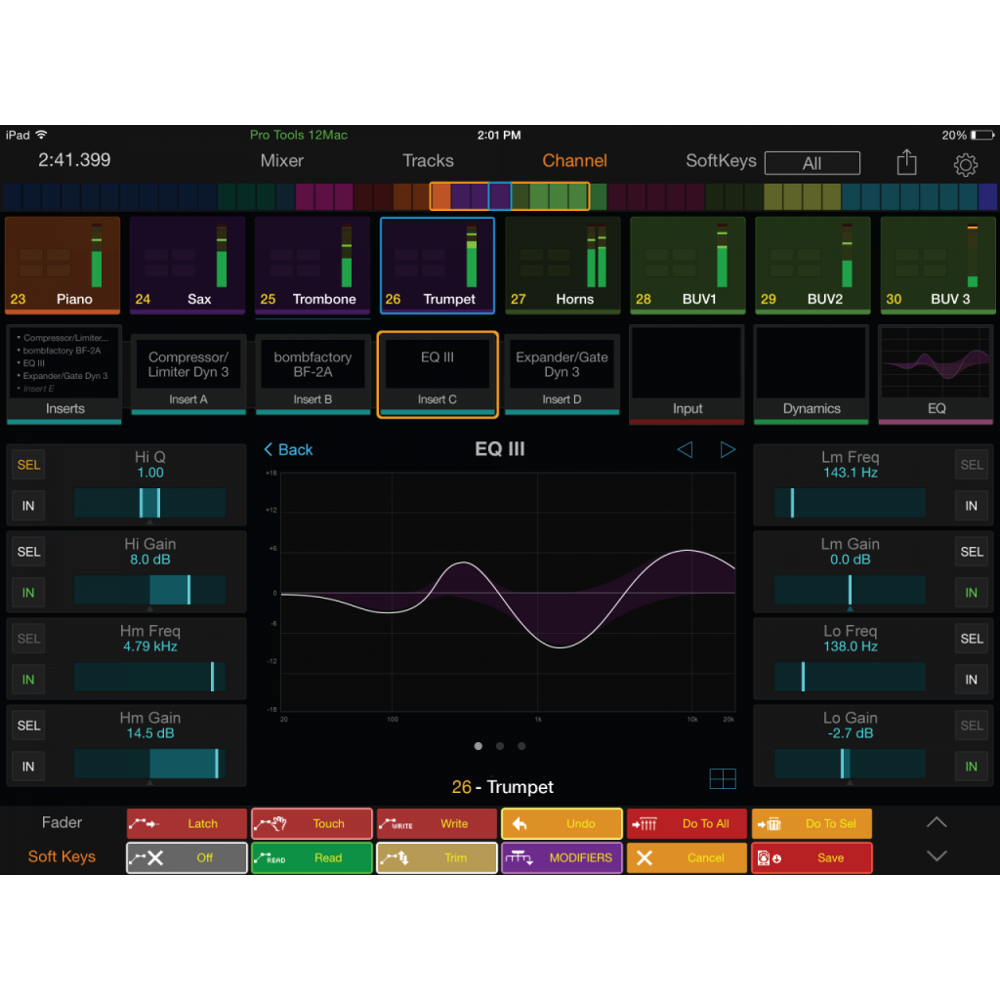Screen dimensions: 1000x1000
Task: Toggle SEL for Hi Q
Action: pos(29,465)
